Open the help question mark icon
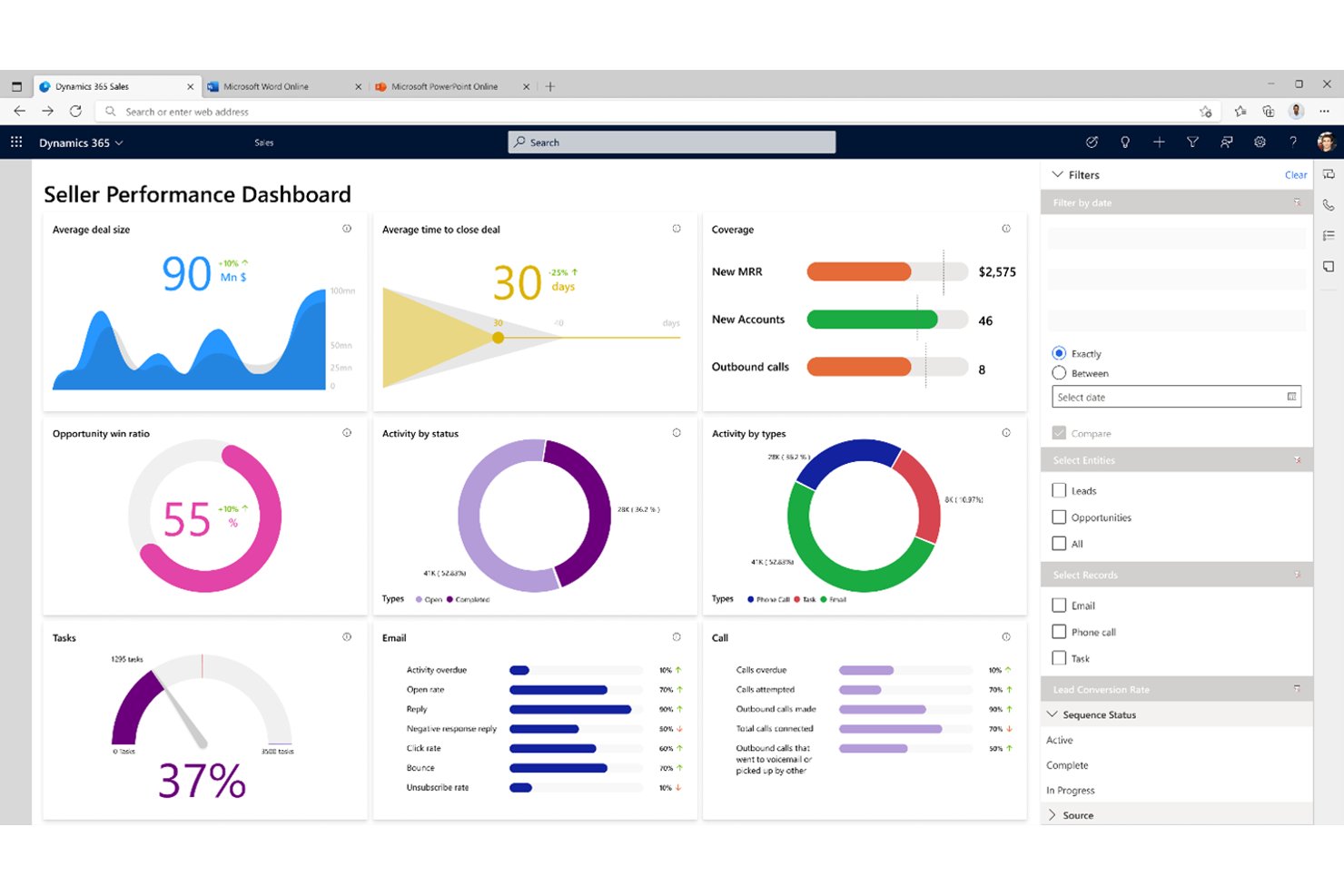Screen dimensions: 1344x896 1293,143
